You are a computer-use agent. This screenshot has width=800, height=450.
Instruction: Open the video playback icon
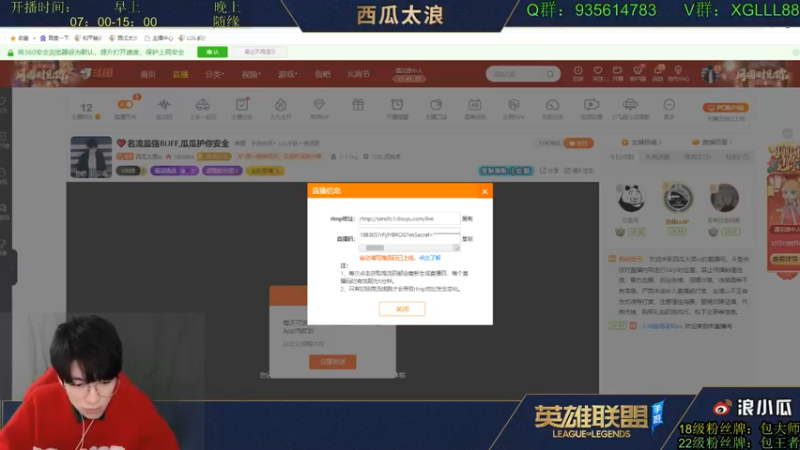pyautogui.click(x=591, y=105)
